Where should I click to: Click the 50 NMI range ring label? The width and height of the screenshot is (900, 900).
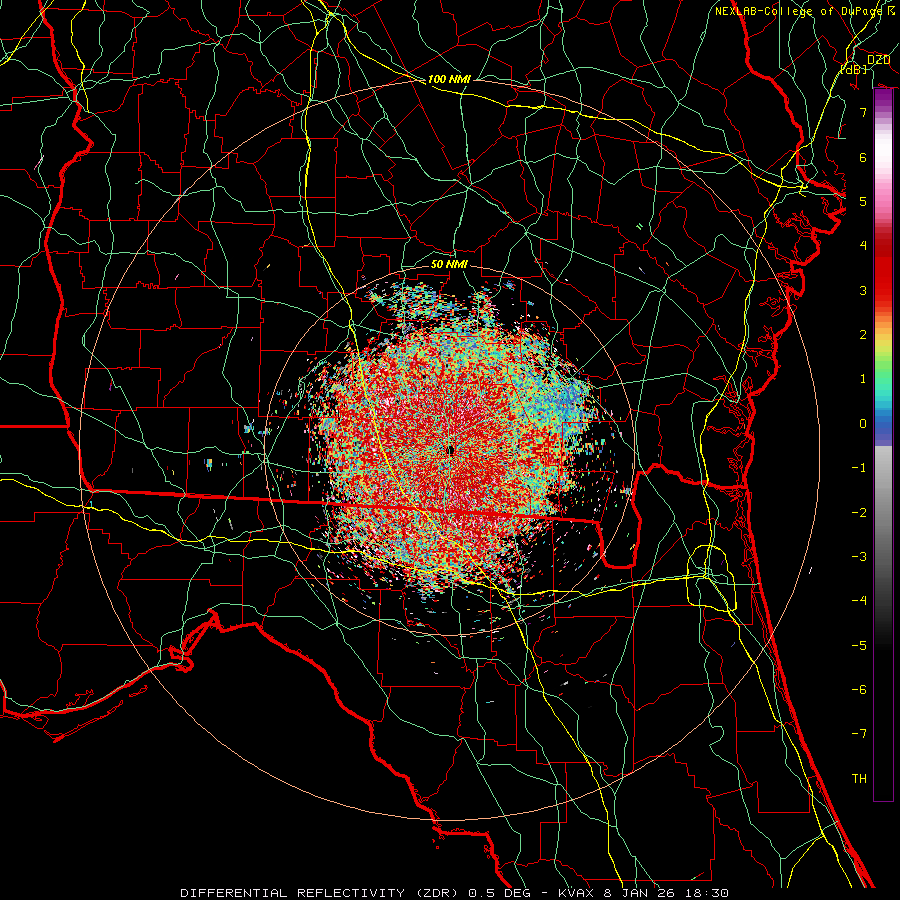coord(449,264)
